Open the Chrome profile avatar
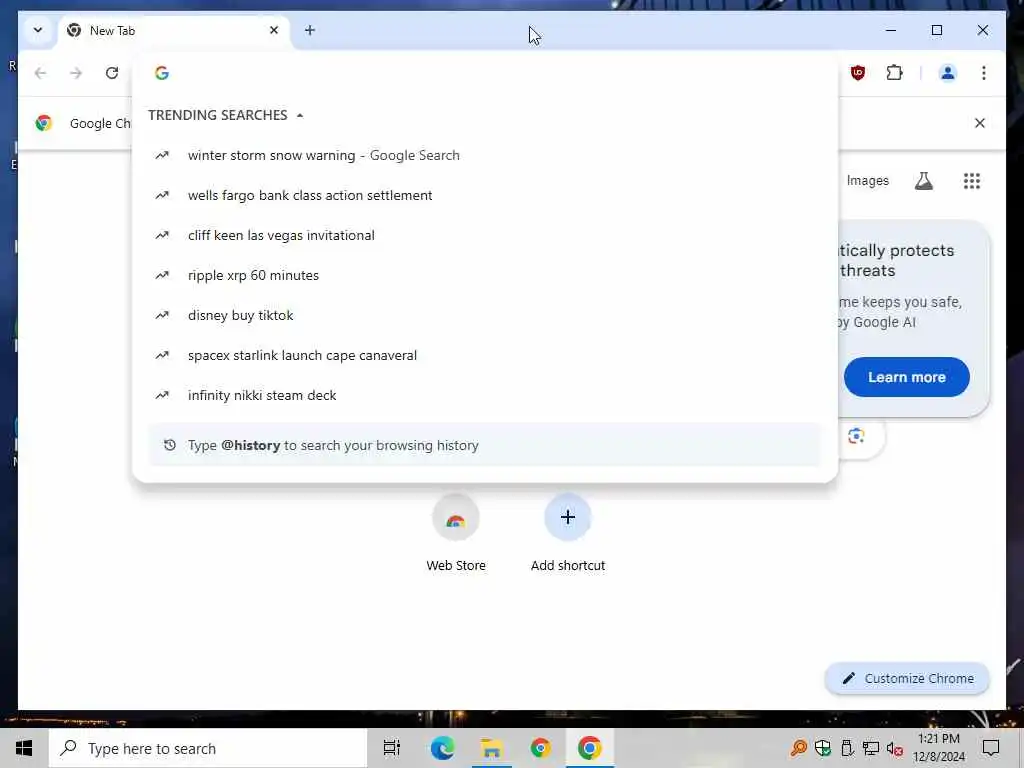The image size is (1024, 768). click(948, 72)
